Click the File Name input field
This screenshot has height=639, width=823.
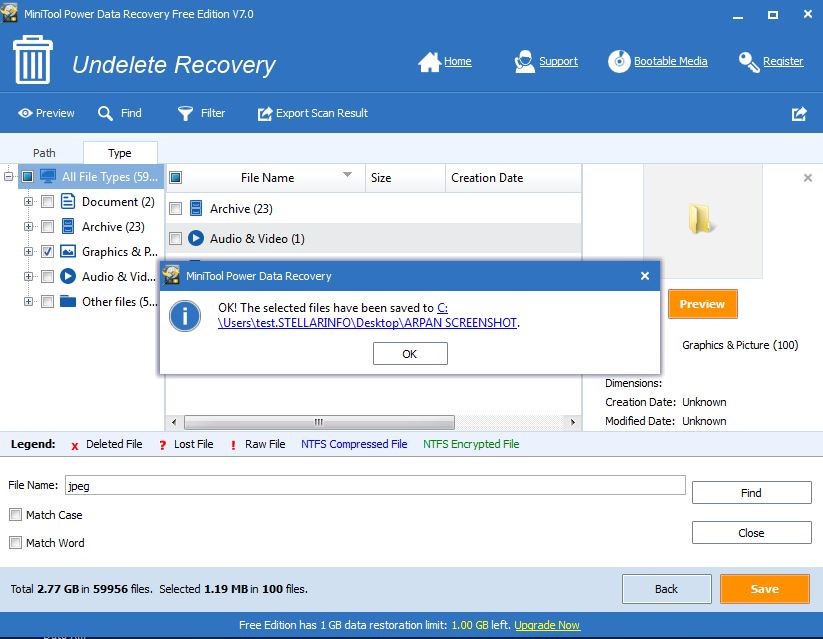(375, 485)
